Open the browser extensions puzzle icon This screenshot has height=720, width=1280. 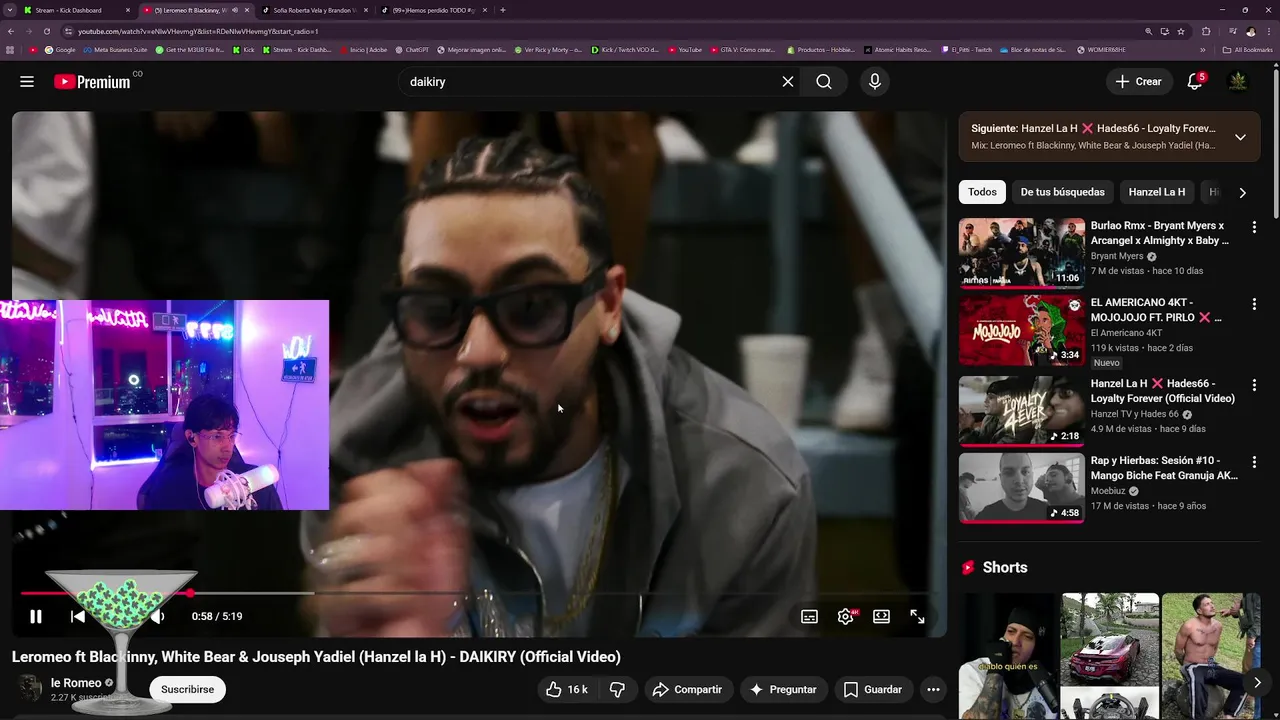click(1206, 31)
